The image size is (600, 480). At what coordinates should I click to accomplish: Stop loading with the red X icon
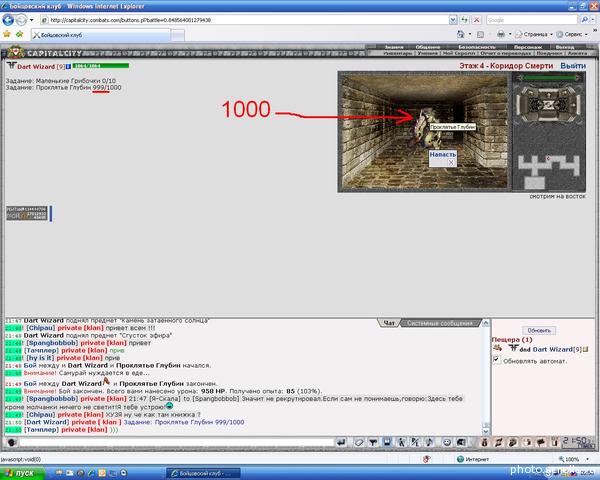(477, 20)
